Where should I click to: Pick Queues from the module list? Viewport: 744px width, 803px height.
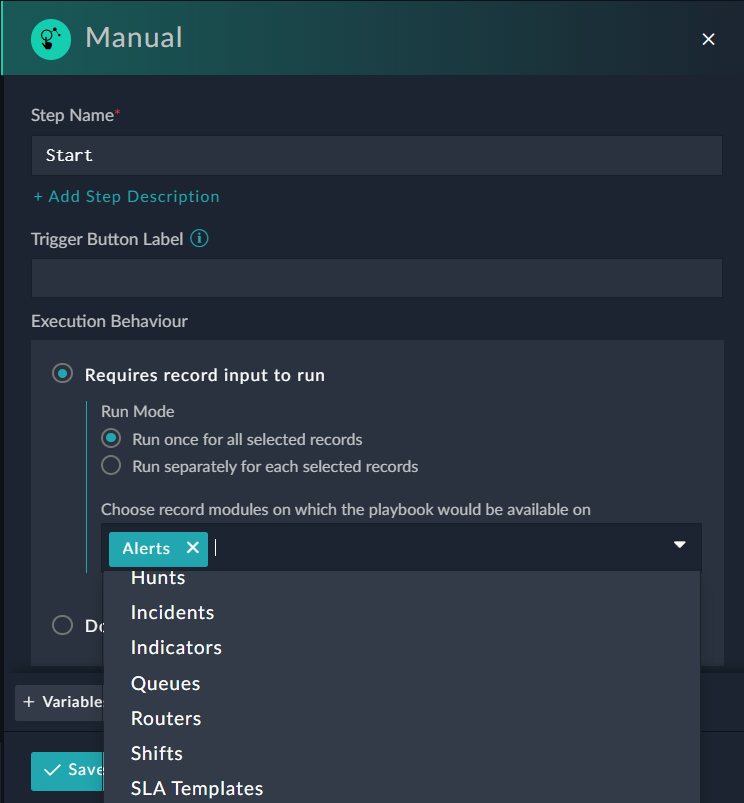[x=401, y=684]
